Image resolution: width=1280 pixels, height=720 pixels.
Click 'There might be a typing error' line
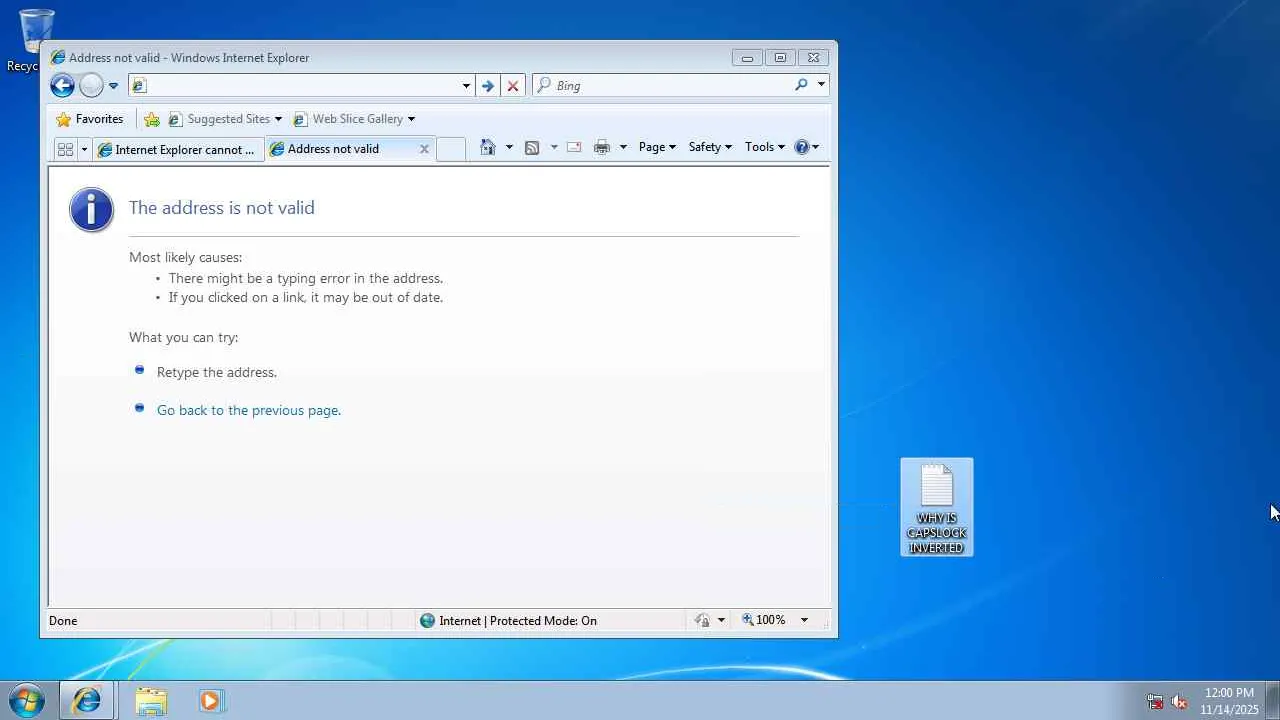pos(306,278)
